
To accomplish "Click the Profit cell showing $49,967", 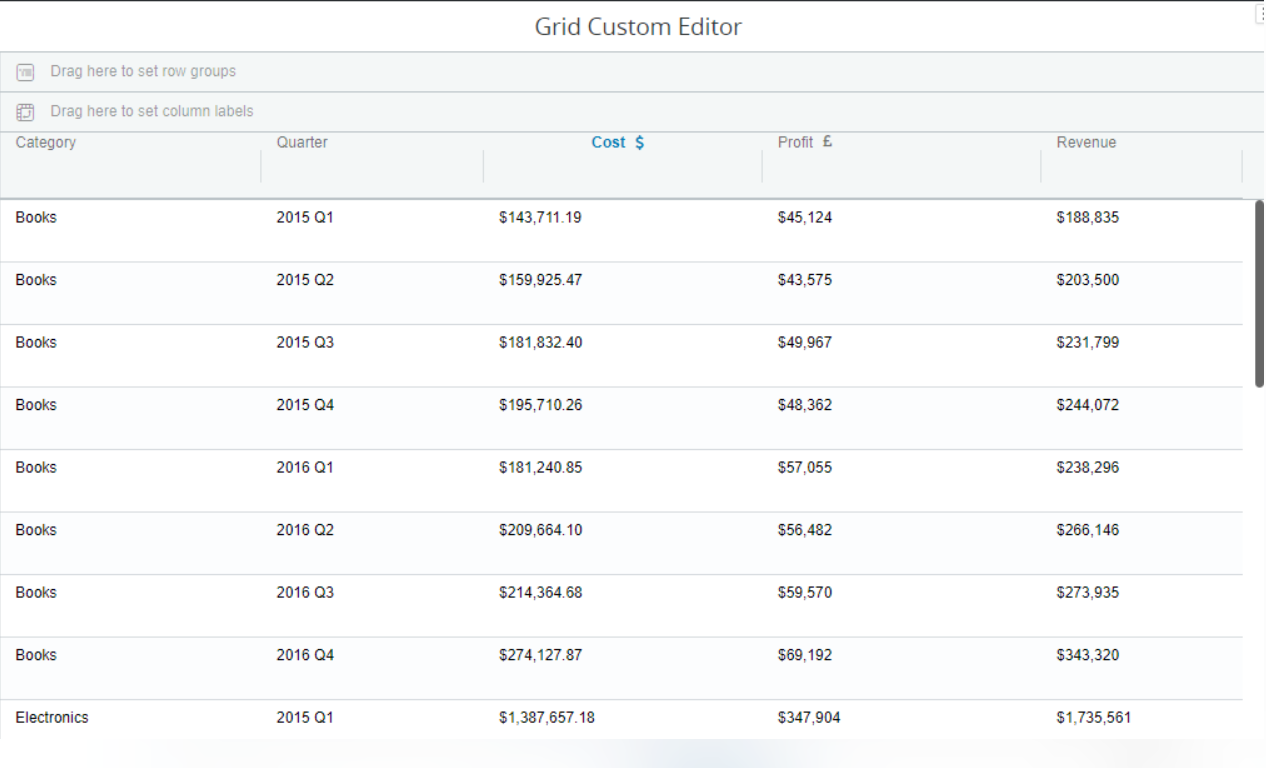I will pyautogui.click(x=804, y=343).
